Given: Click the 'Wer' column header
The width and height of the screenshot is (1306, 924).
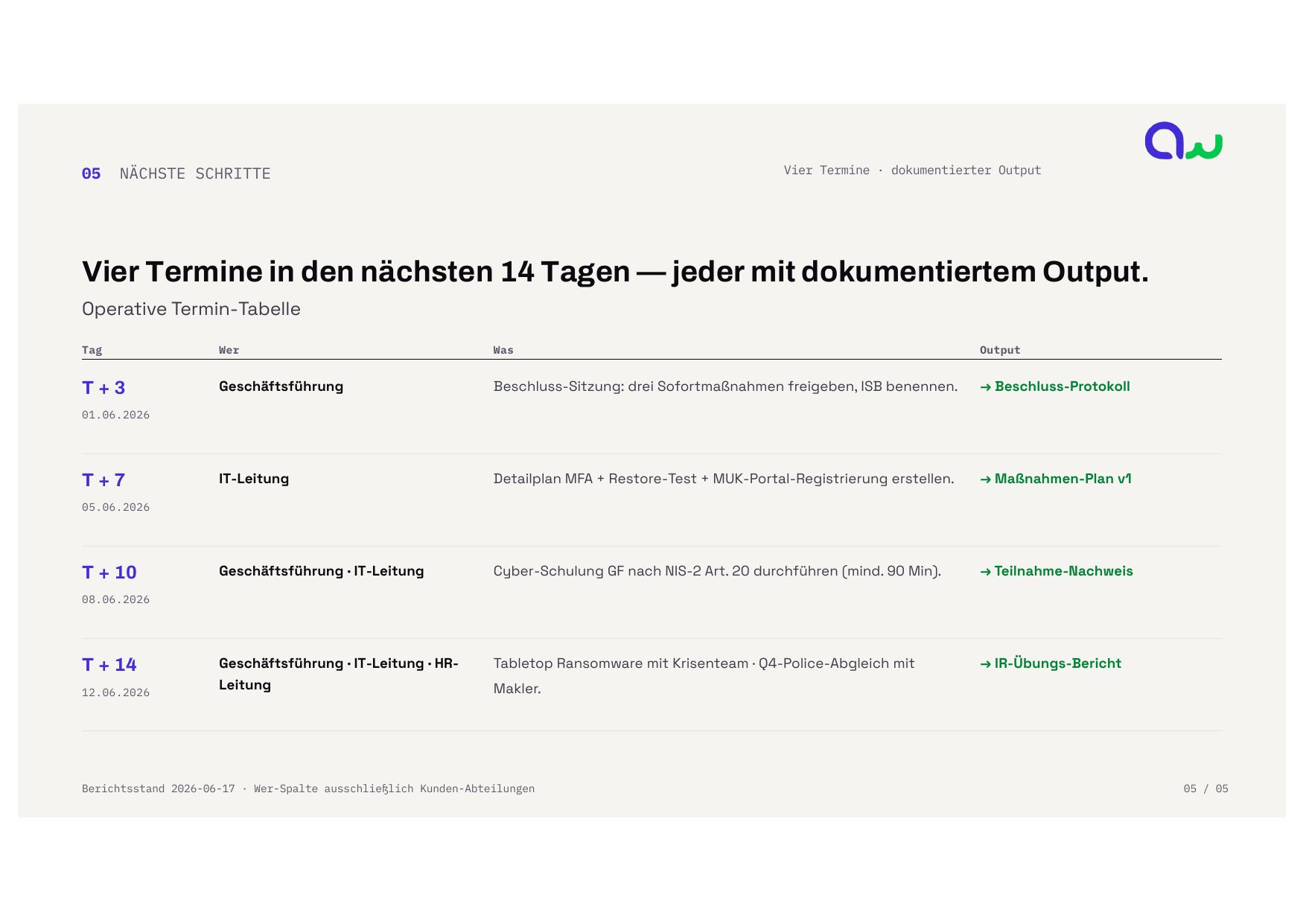Looking at the screenshot, I should click(229, 350).
